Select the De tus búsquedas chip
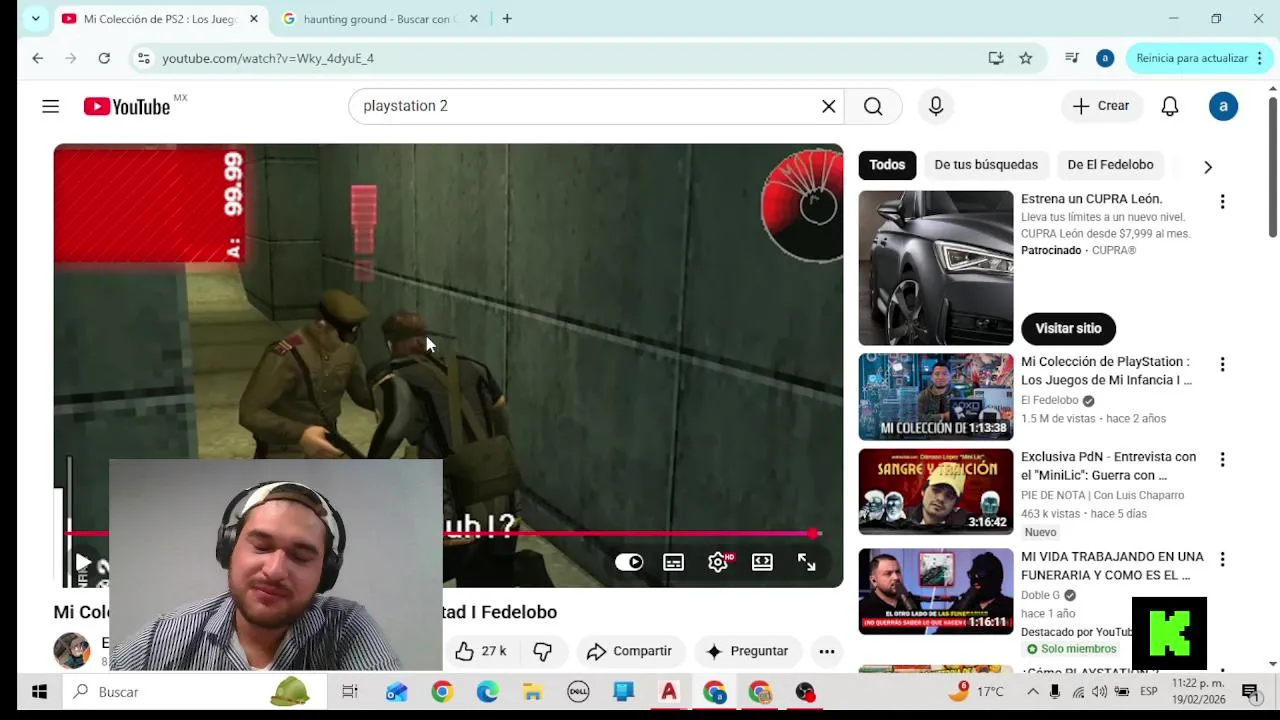The width and height of the screenshot is (1280, 720). [x=986, y=165]
